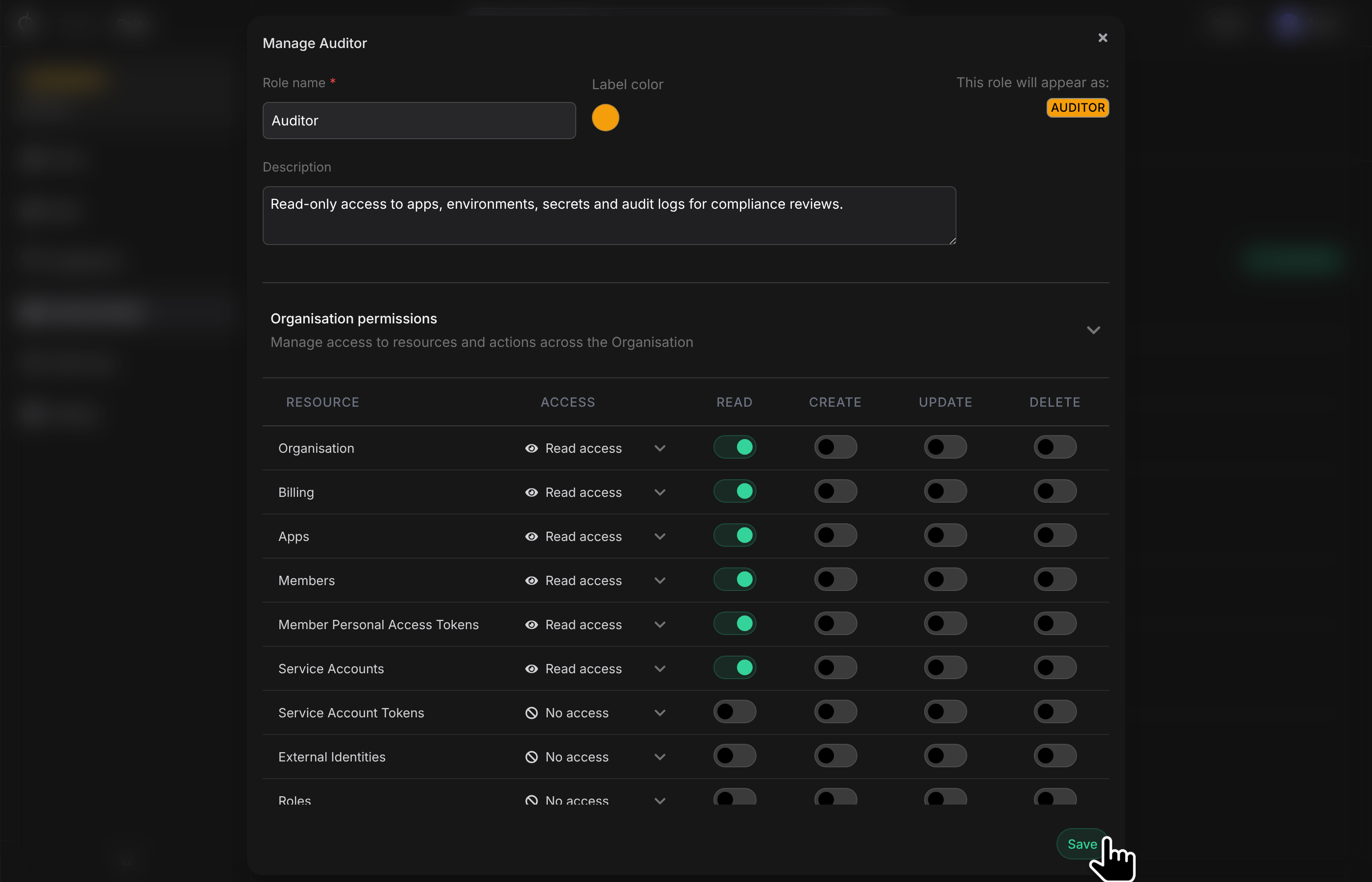Click the eye icon in Billing row
This screenshot has width=1372, height=882.
pyautogui.click(x=531, y=492)
